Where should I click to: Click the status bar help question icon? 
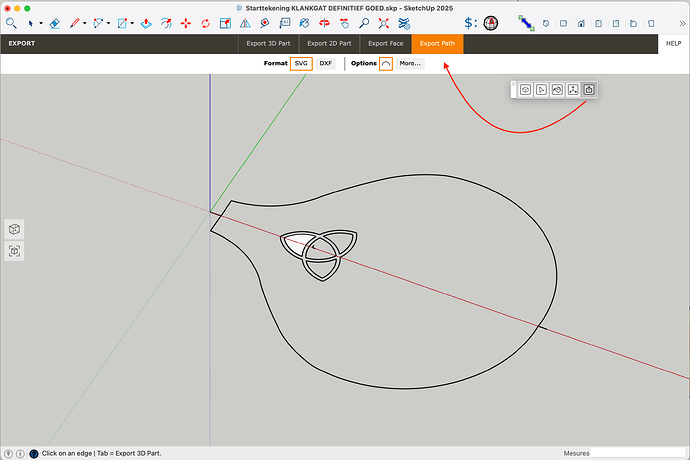pos(34,453)
